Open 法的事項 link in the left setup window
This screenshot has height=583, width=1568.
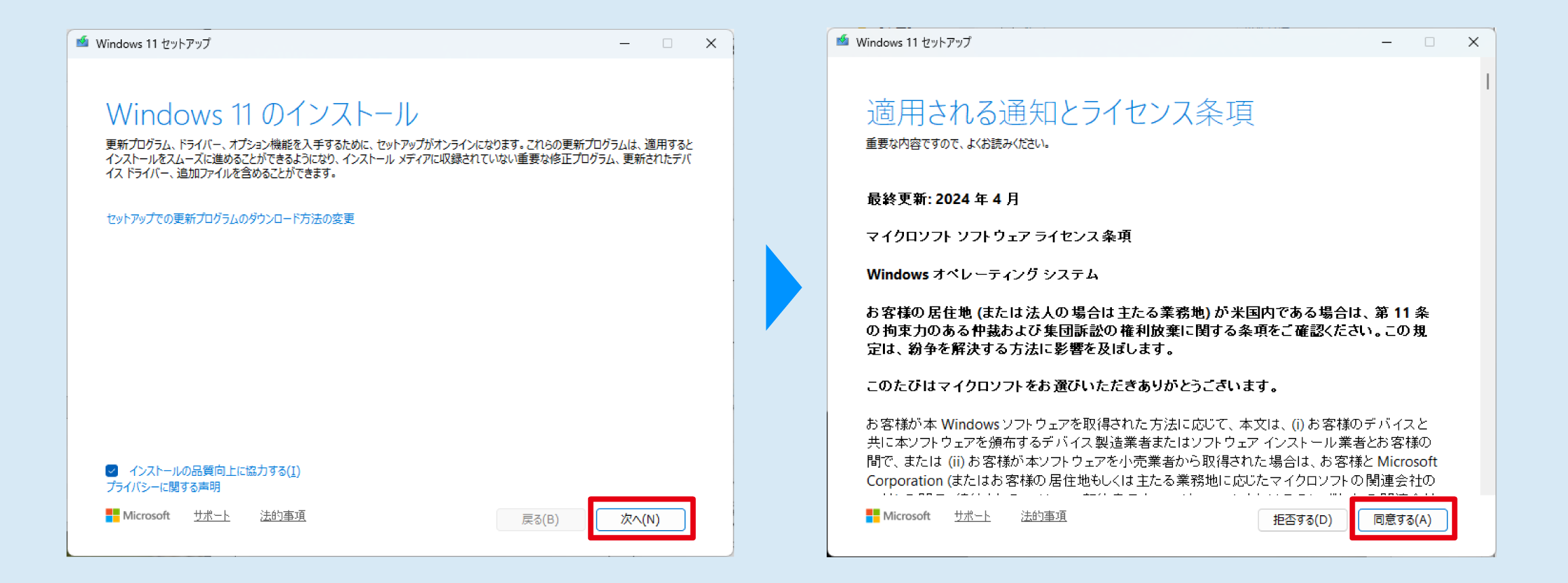click(x=283, y=516)
